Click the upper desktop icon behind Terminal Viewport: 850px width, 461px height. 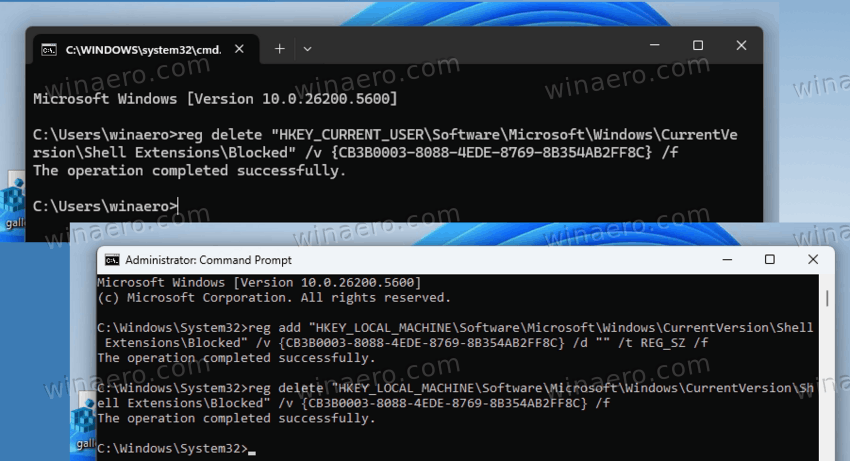point(13,202)
